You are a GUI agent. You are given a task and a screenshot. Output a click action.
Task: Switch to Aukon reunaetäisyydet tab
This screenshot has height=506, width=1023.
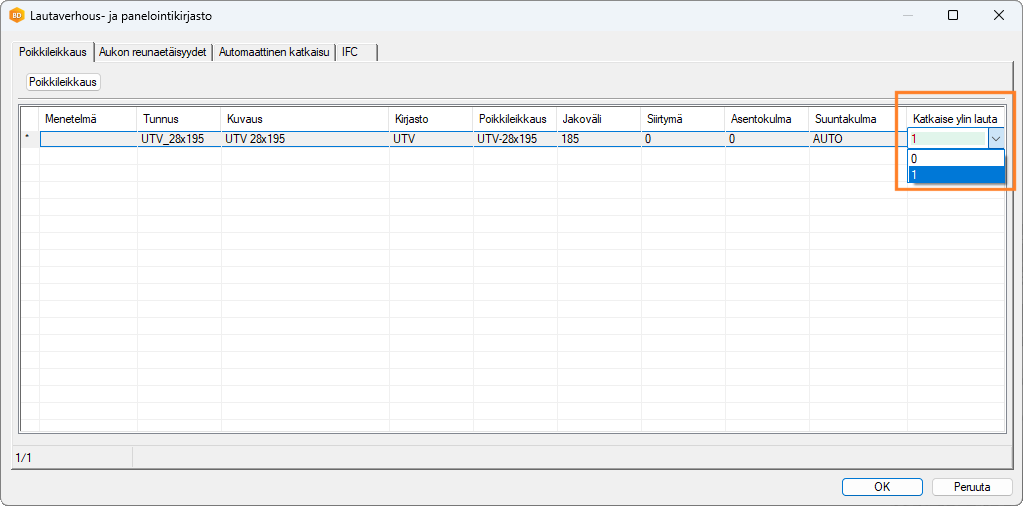[153, 52]
